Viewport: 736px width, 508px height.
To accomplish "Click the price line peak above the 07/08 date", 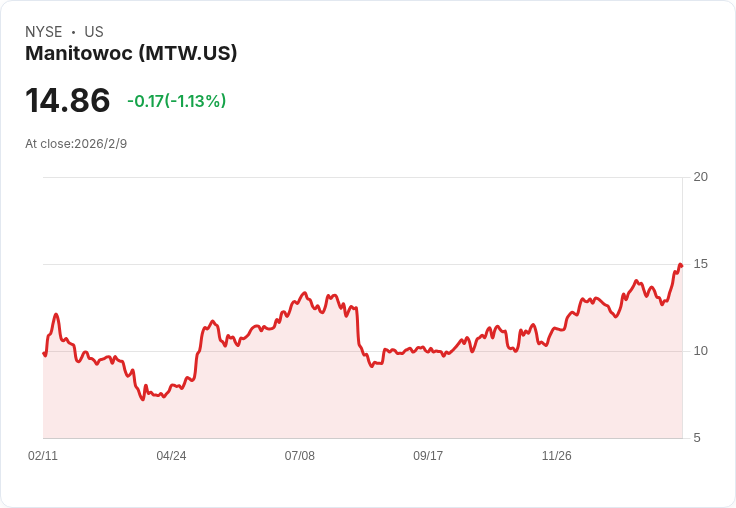I will tap(305, 293).
